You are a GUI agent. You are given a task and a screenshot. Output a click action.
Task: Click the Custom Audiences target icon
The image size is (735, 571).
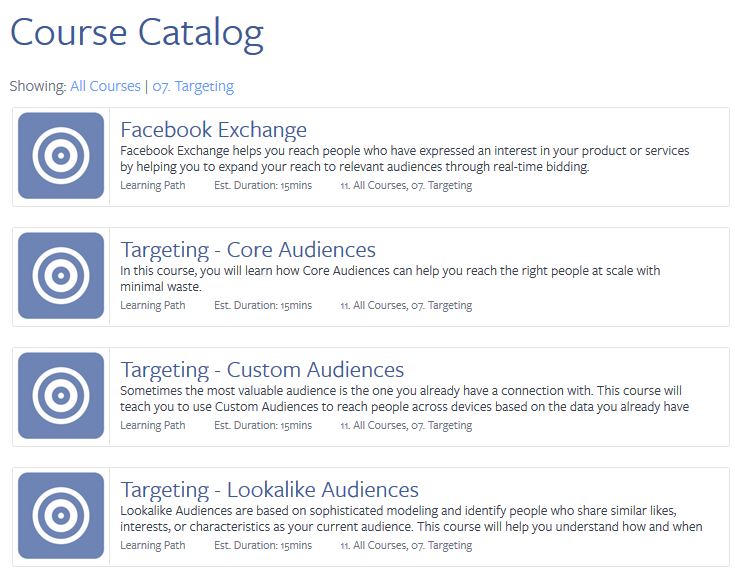tap(61, 396)
